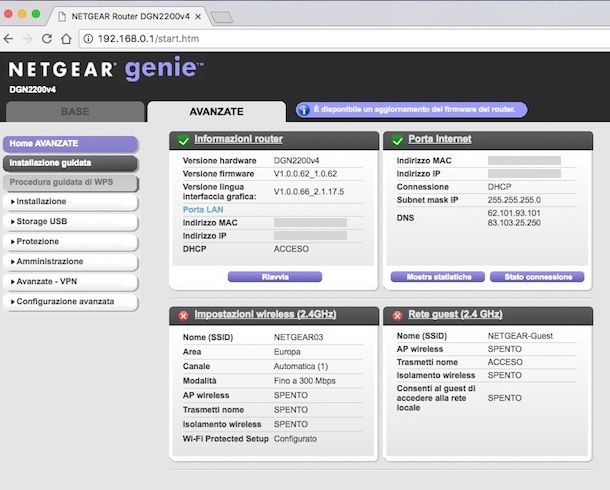This screenshot has width=610, height=490.
Task: Click Connessione value DHCP in Porta Internet
Action: point(500,187)
